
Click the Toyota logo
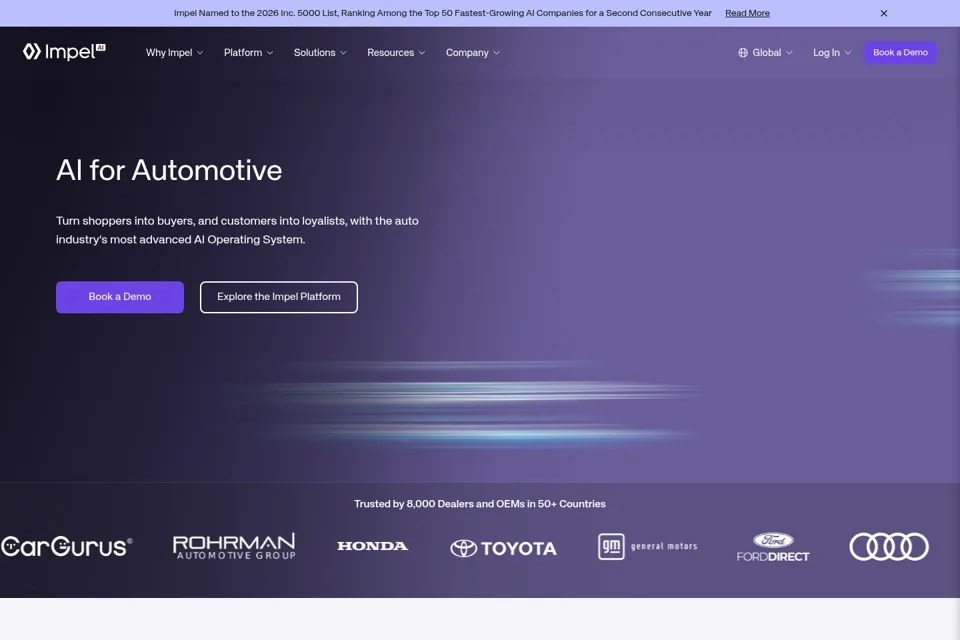click(503, 548)
